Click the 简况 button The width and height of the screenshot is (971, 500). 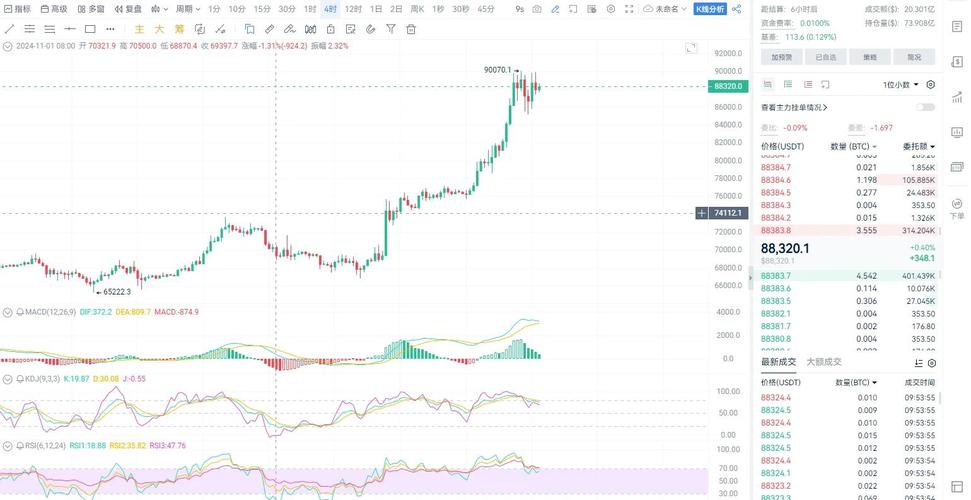pyautogui.click(x=914, y=57)
